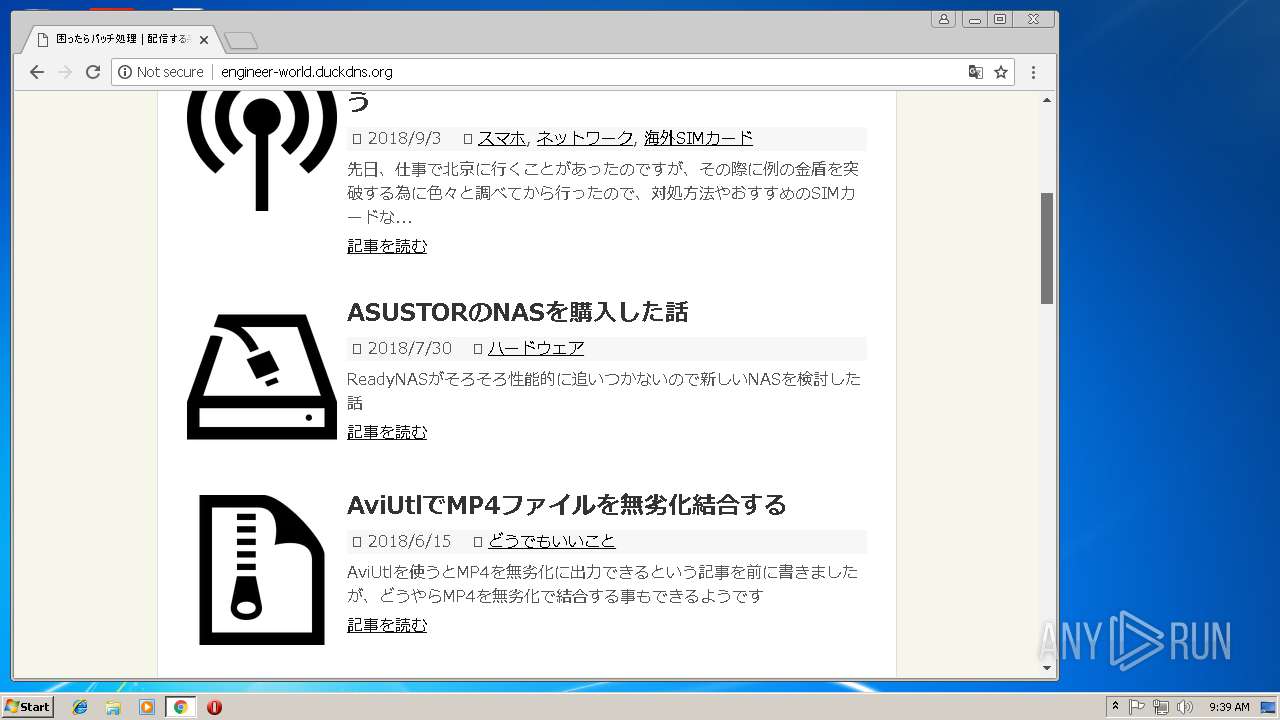Bookmark this page with the star
The image size is (1280, 720).
(x=1000, y=72)
